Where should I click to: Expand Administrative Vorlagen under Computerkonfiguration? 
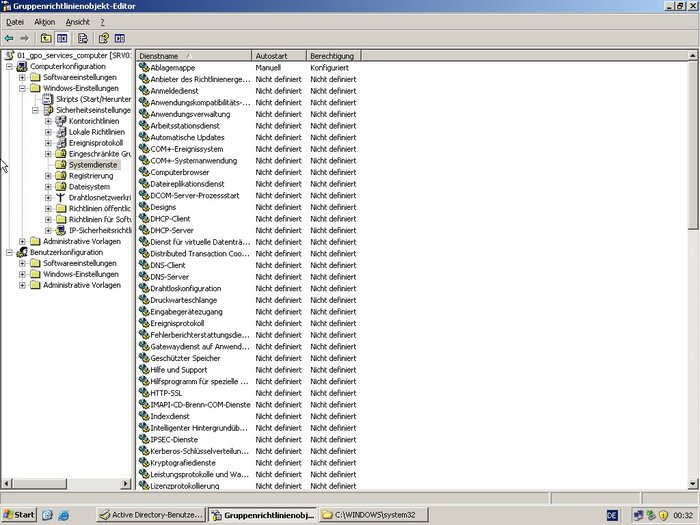click(22, 242)
